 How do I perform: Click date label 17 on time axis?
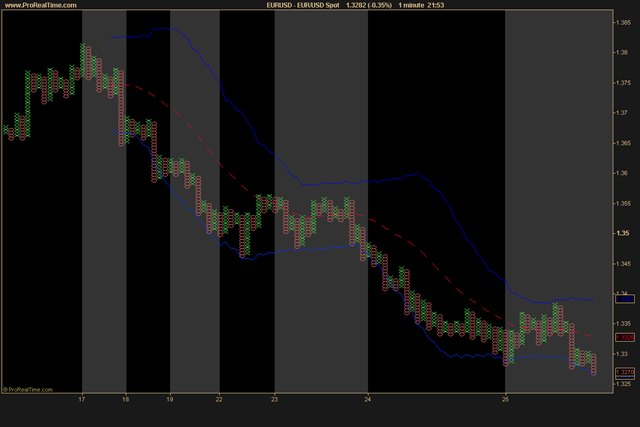(82, 399)
